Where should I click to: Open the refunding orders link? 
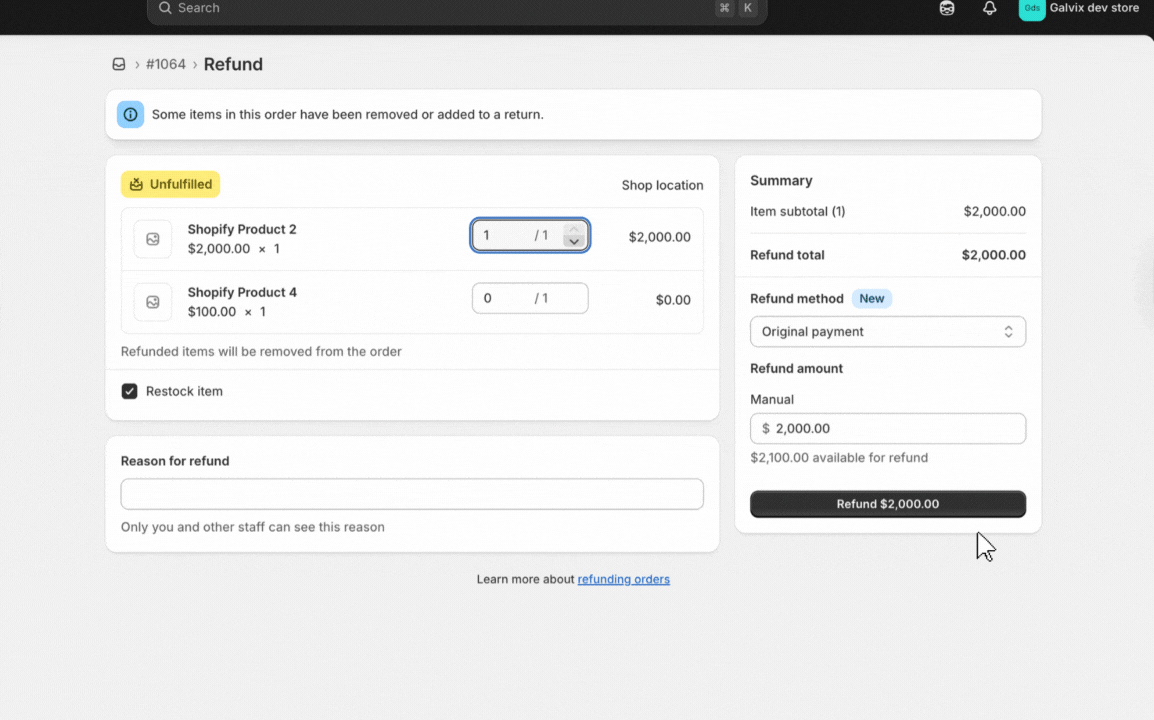pos(623,579)
